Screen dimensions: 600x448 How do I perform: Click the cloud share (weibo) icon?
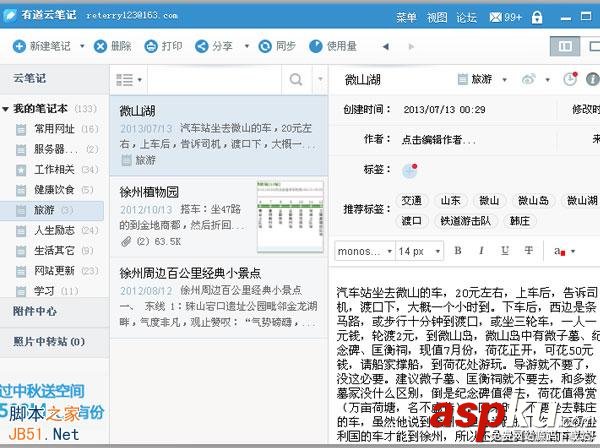click(528, 80)
